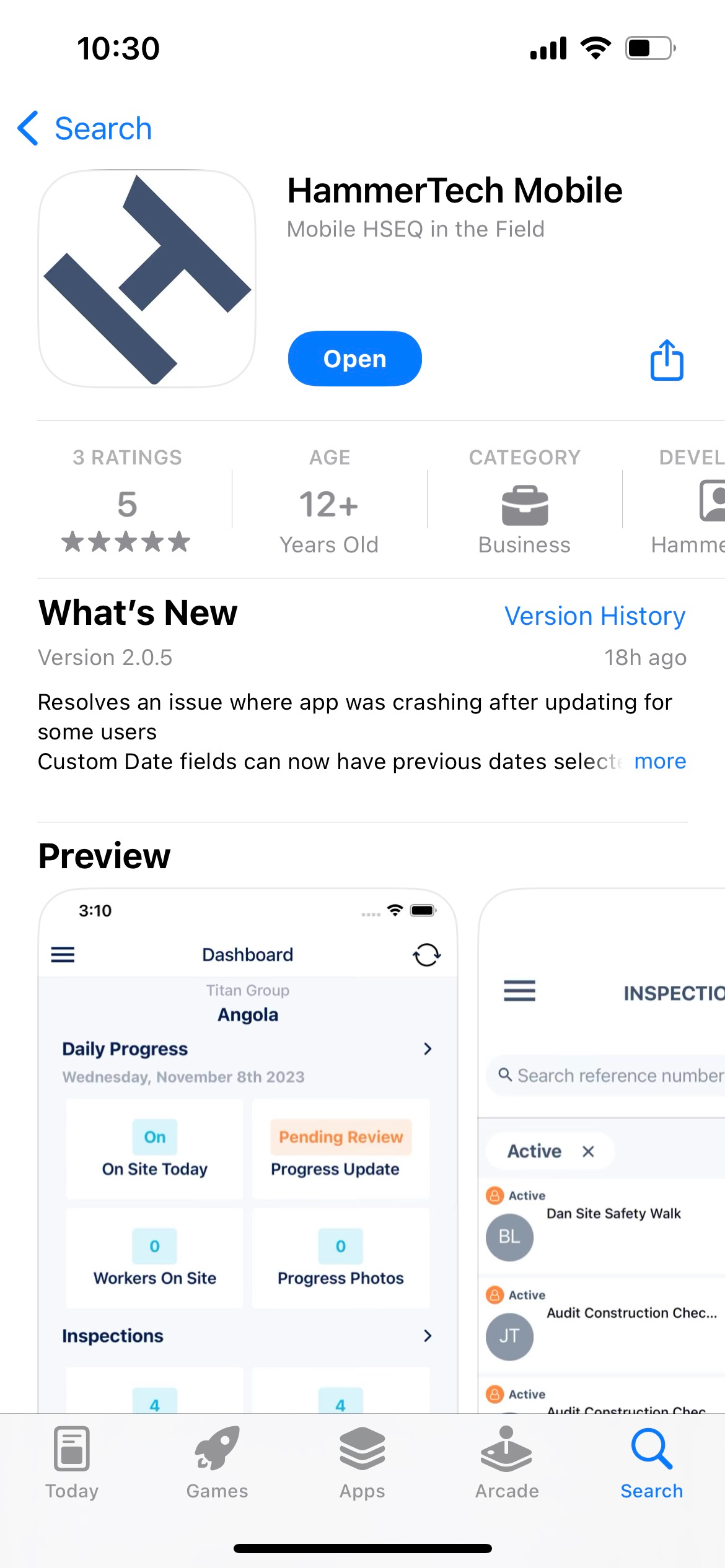The image size is (725, 1568).
Task: Remove the Active filter chip
Action: click(588, 1151)
